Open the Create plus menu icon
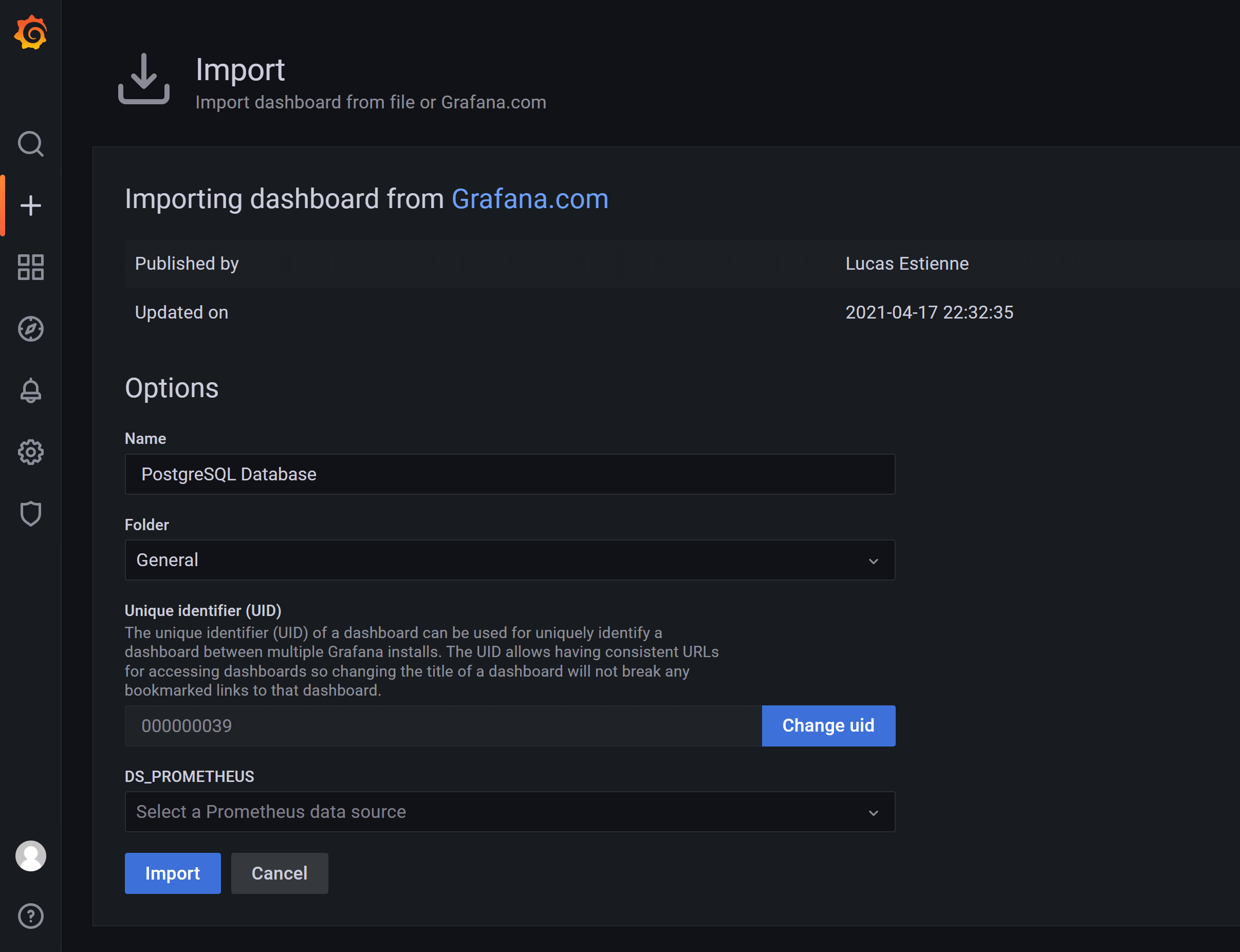The image size is (1240, 952). pyautogui.click(x=31, y=206)
